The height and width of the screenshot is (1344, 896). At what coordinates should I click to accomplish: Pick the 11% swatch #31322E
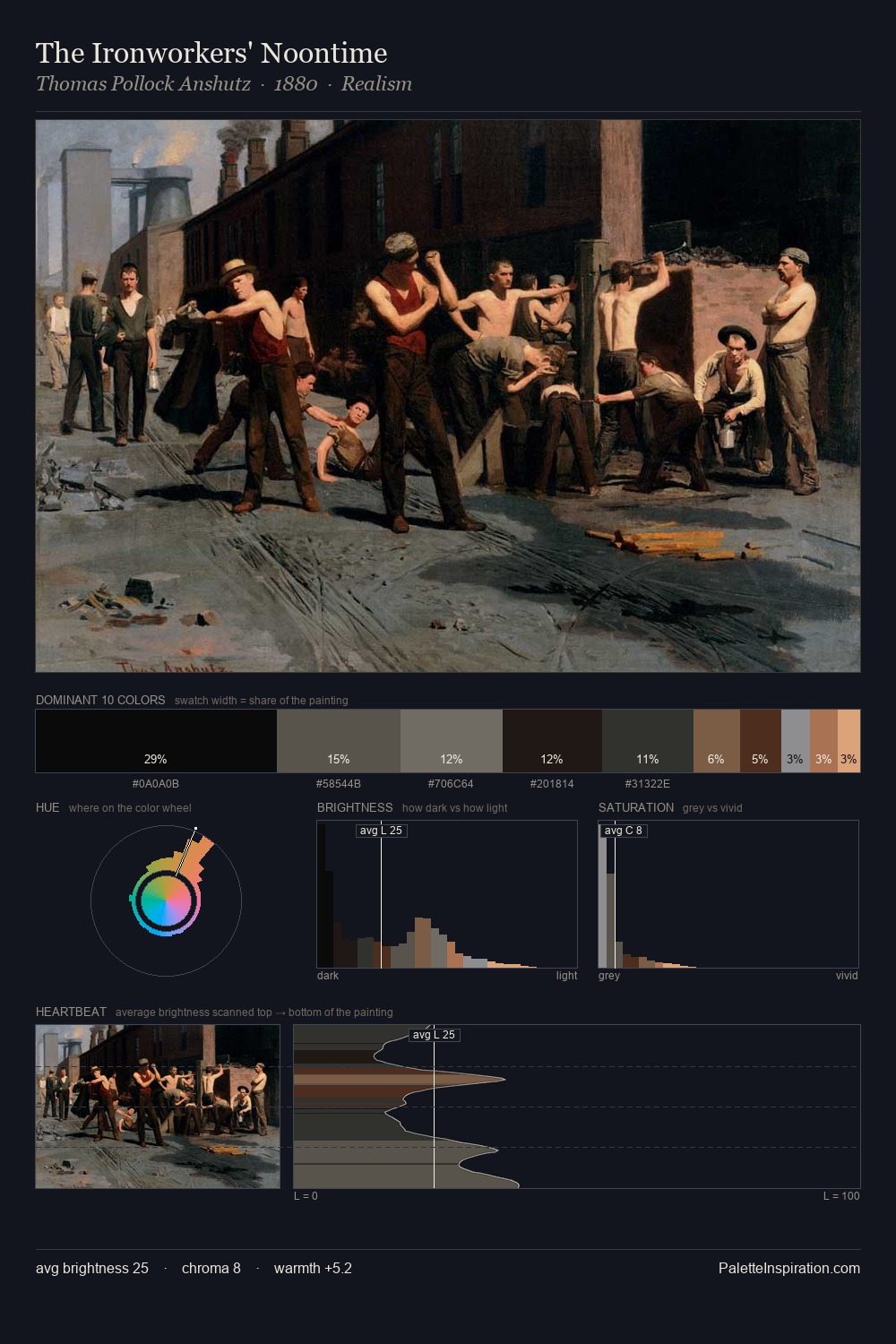[x=648, y=741]
